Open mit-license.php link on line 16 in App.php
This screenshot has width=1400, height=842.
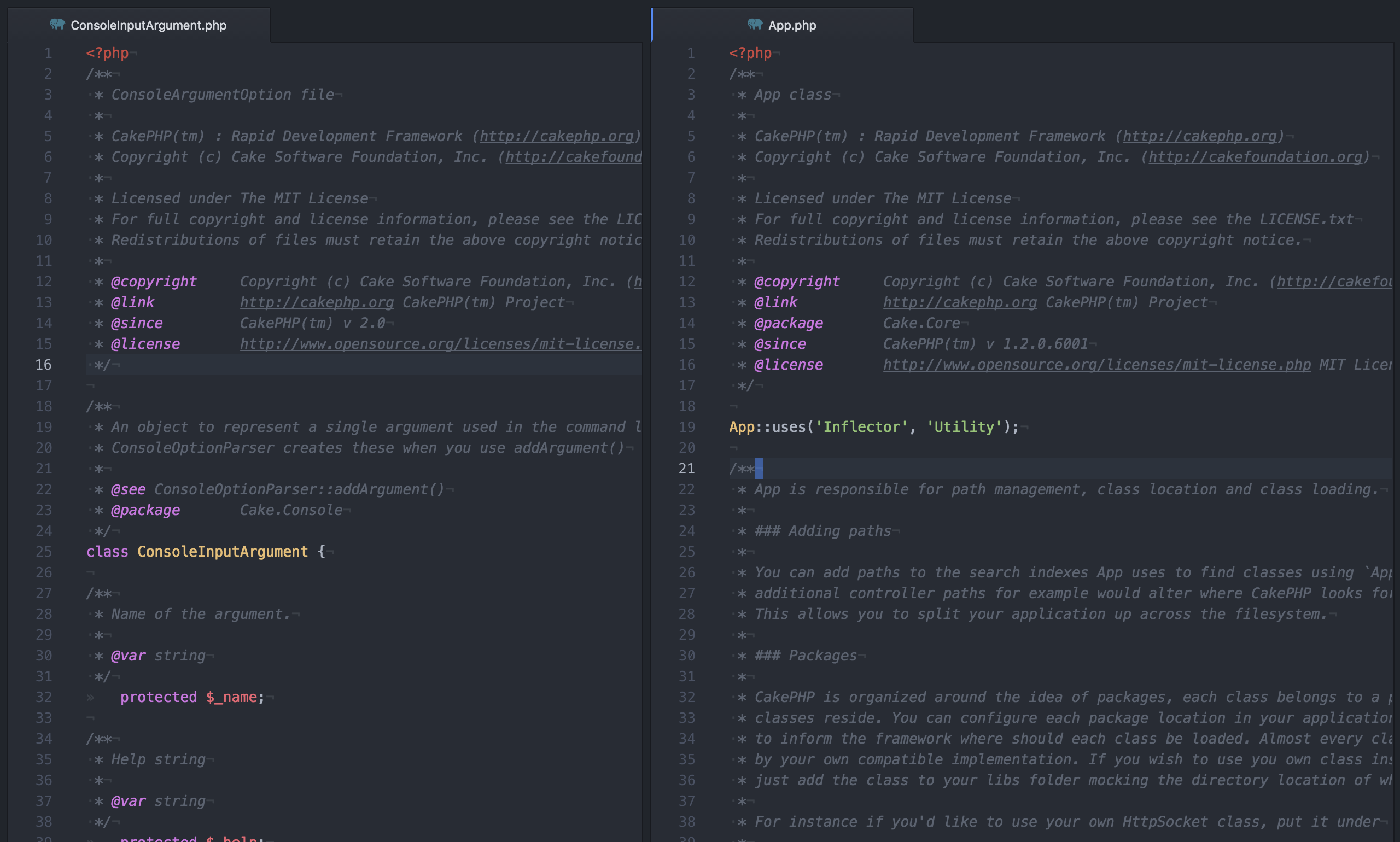pyautogui.click(x=1097, y=365)
